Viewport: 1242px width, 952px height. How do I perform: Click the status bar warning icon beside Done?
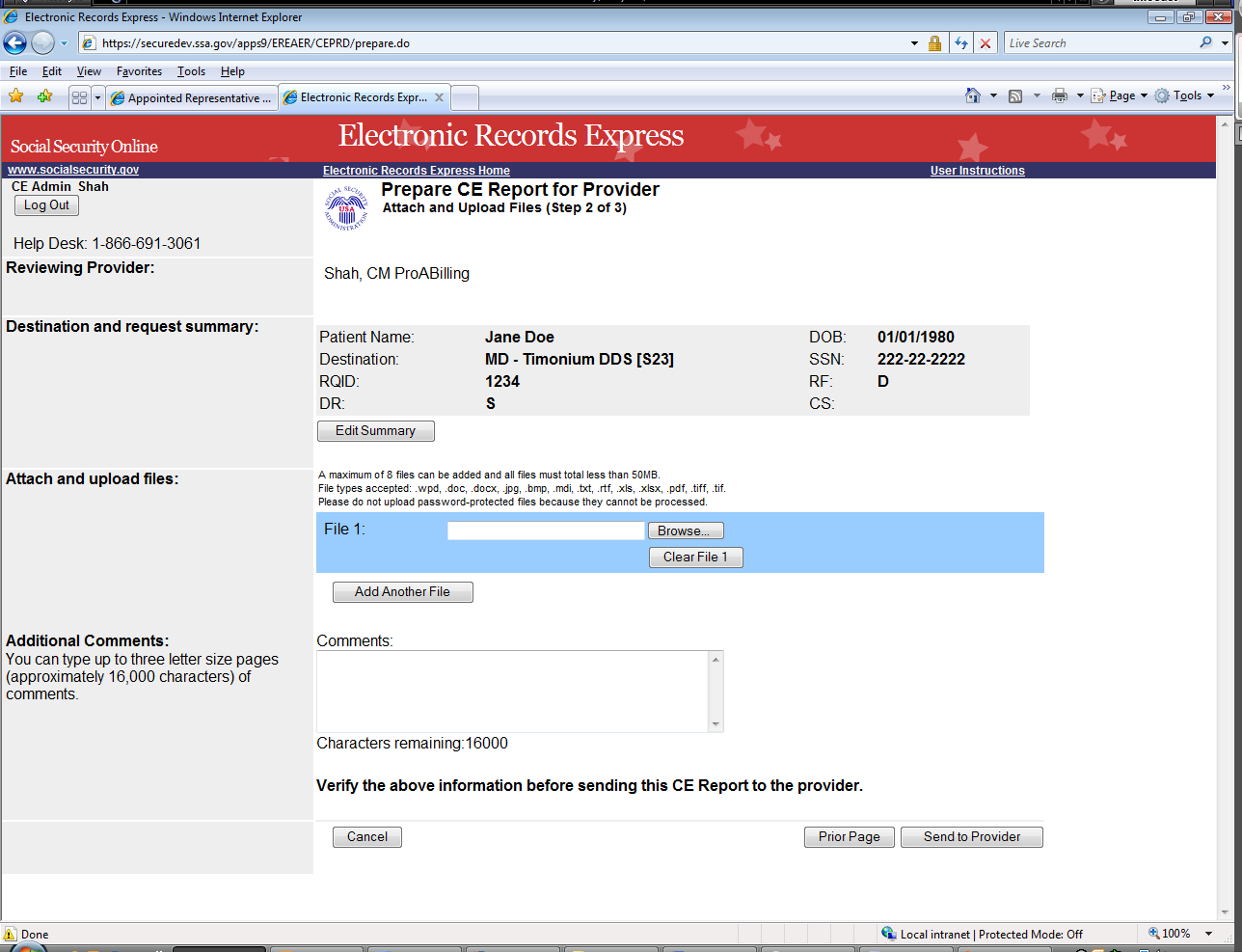(x=11, y=934)
